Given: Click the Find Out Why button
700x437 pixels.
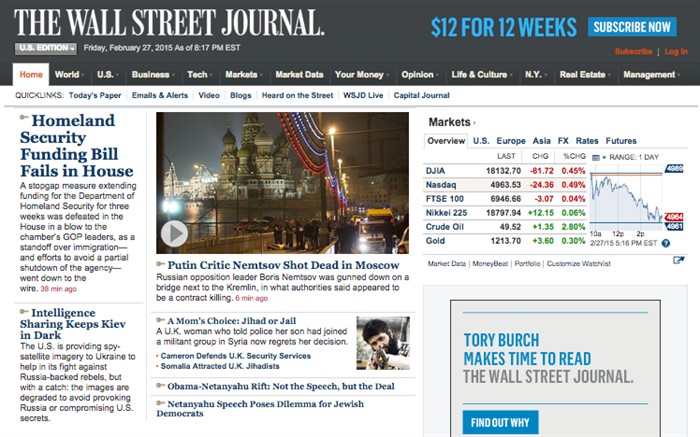Looking at the screenshot, I should pyautogui.click(x=500, y=422).
